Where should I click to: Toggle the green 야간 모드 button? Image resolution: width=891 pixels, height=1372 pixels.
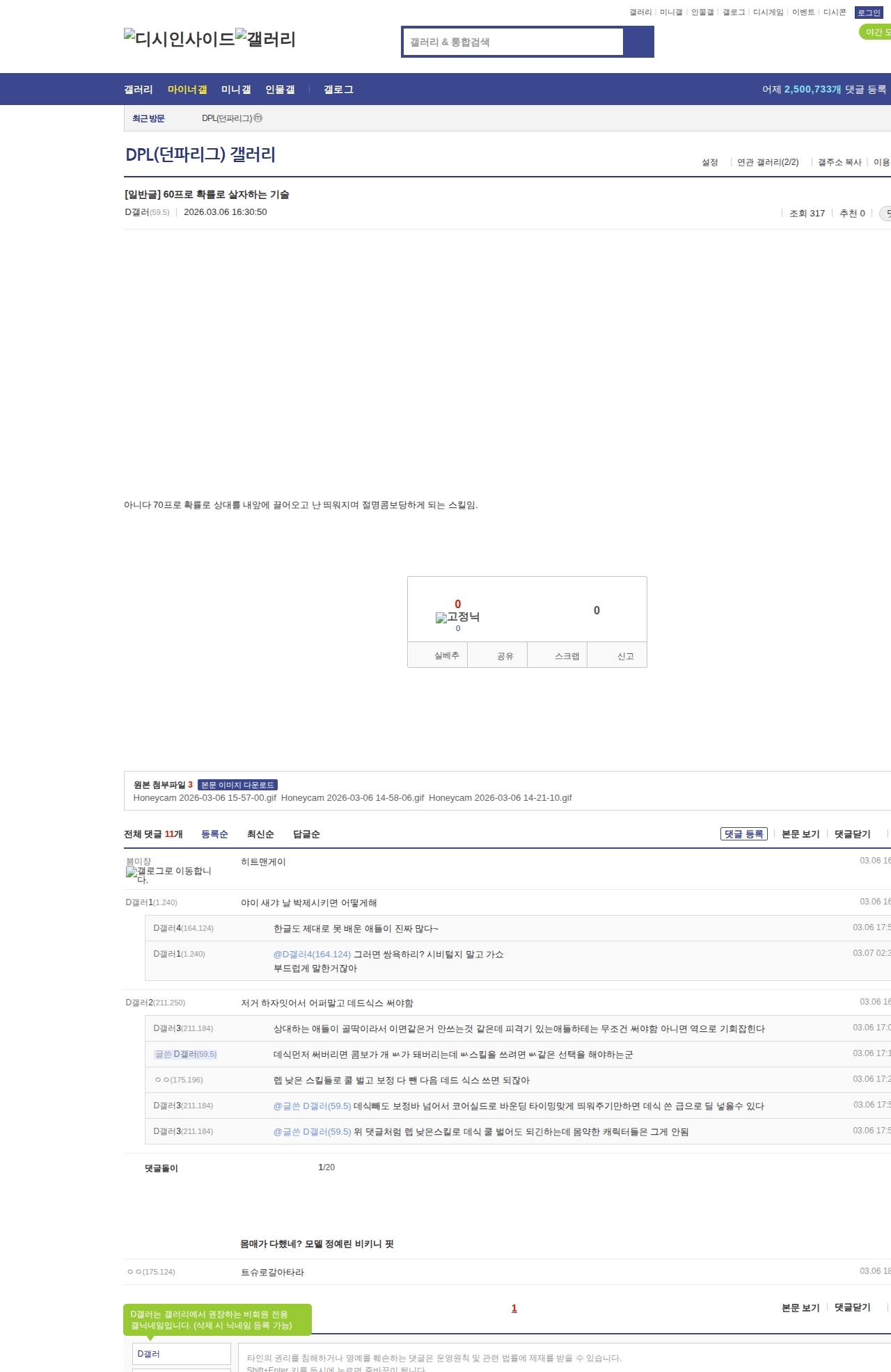(876, 32)
